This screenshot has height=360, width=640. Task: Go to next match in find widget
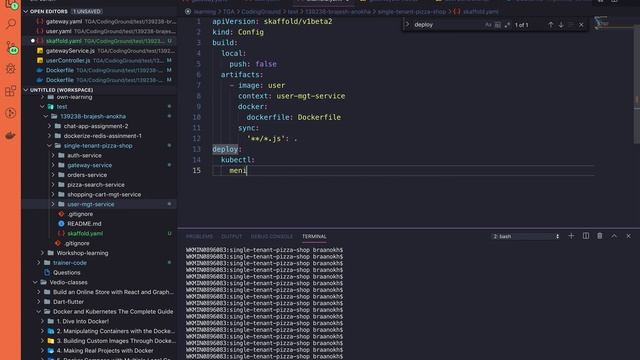point(561,25)
